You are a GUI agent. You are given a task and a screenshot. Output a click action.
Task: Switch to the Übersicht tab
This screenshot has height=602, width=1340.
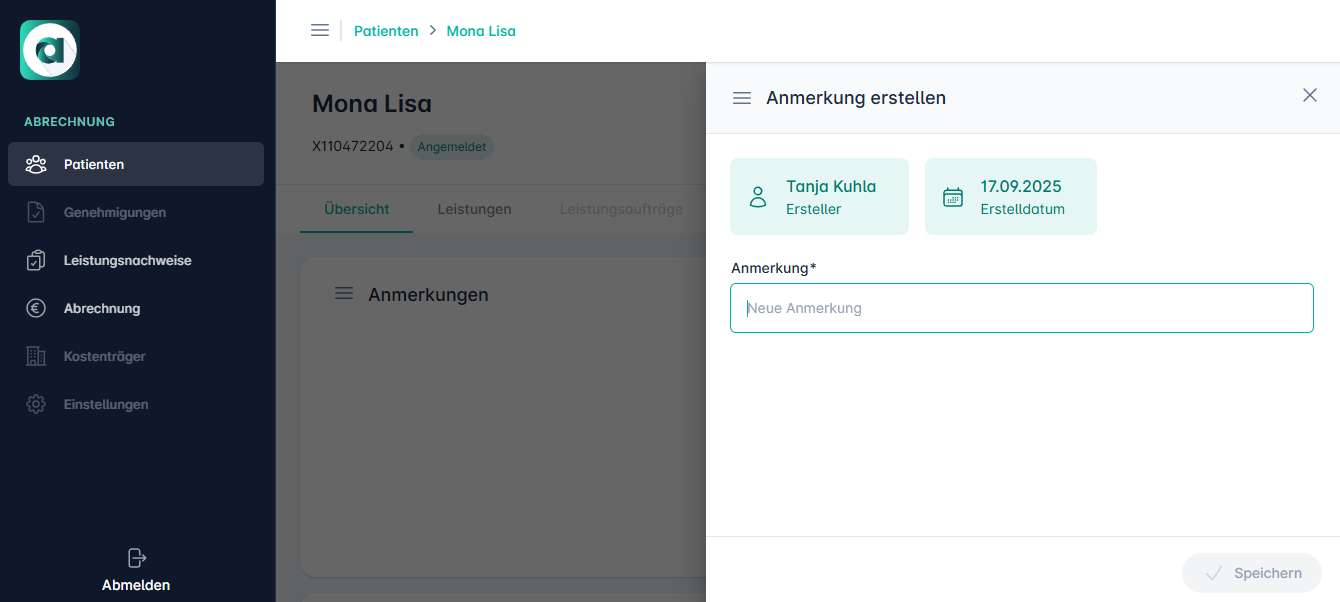[356, 209]
